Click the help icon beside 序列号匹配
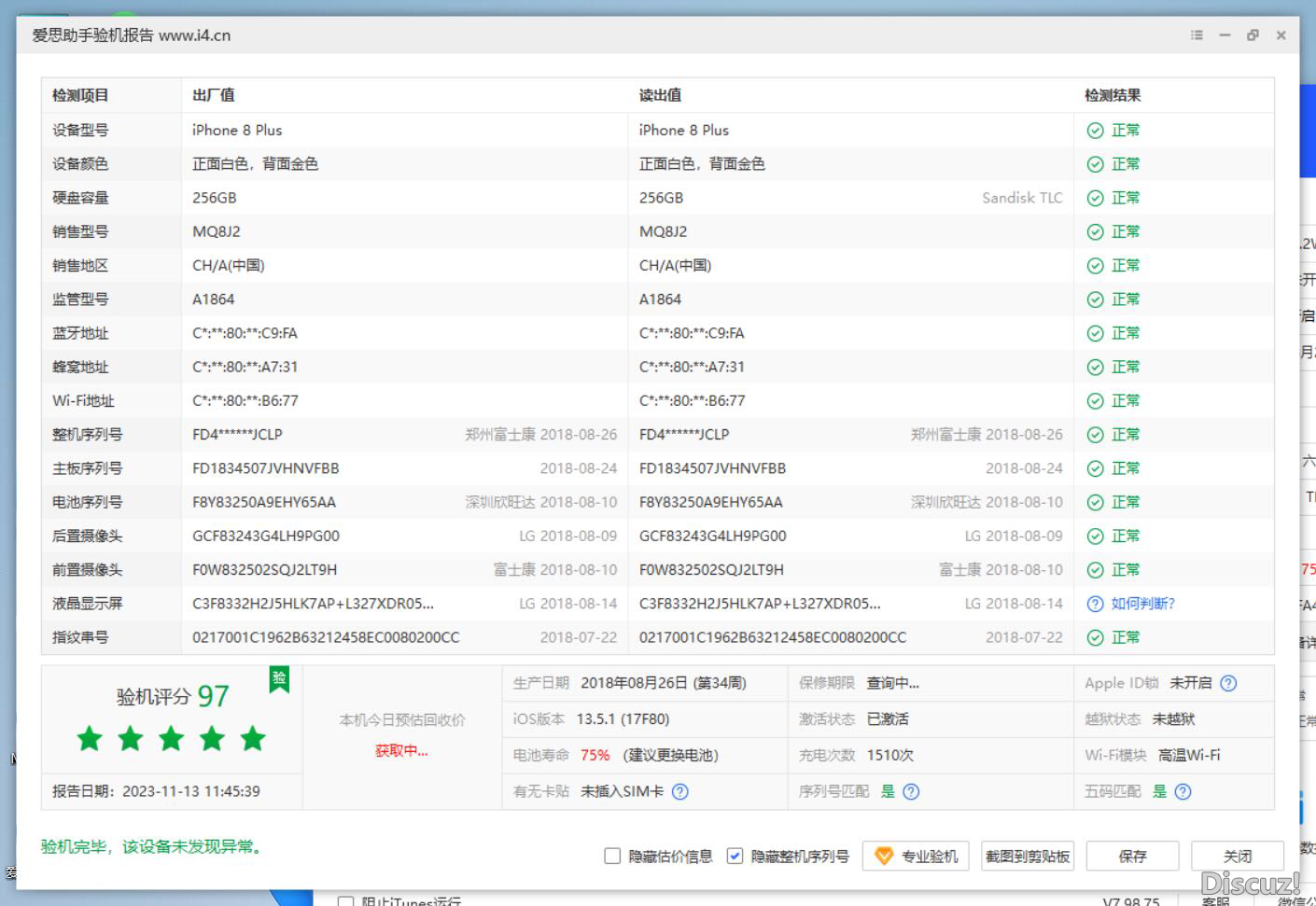The width and height of the screenshot is (1316, 906). (912, 791)
